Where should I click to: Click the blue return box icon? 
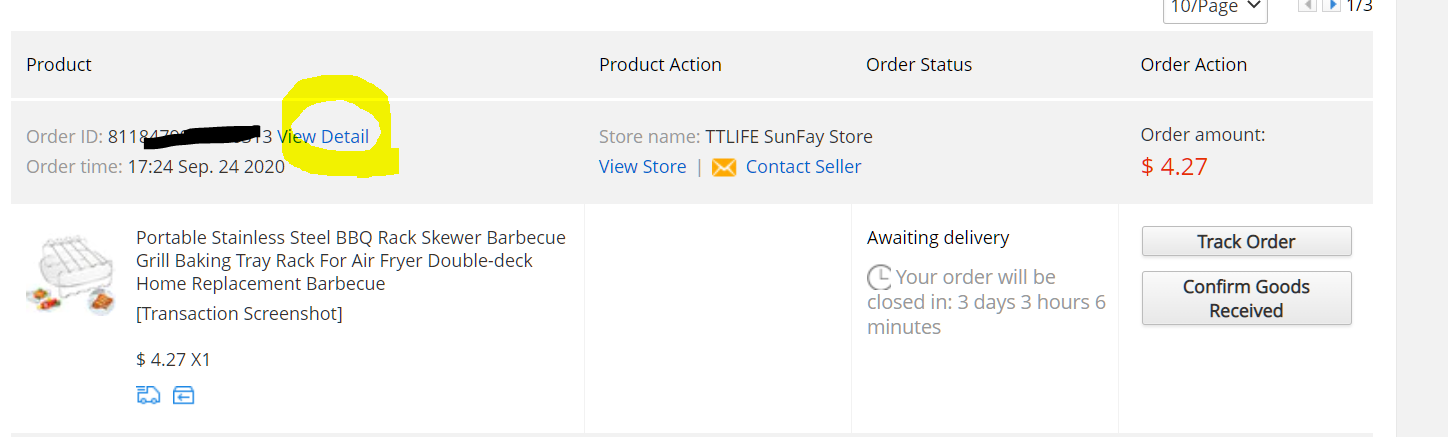(183, 395)
